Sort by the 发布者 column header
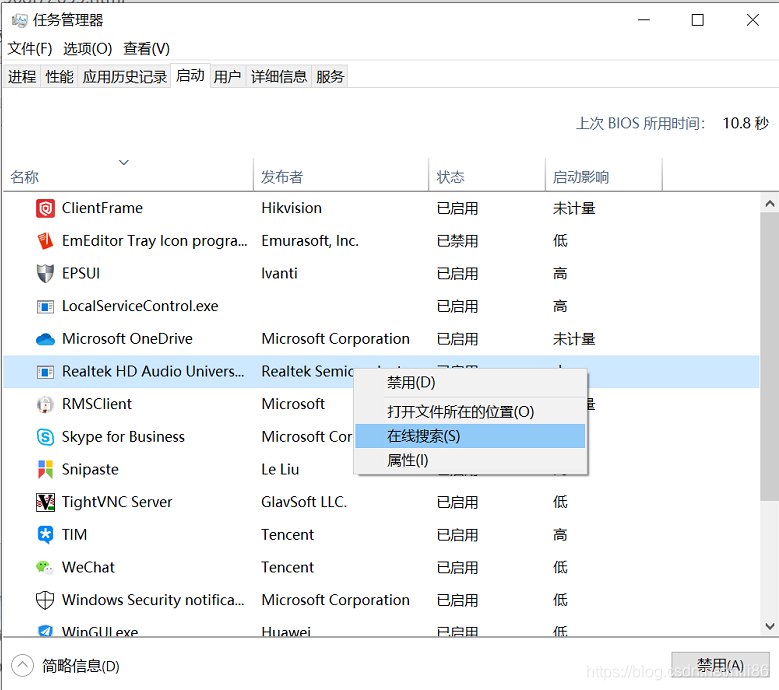 pyautogui.click(x=341, y=177)
